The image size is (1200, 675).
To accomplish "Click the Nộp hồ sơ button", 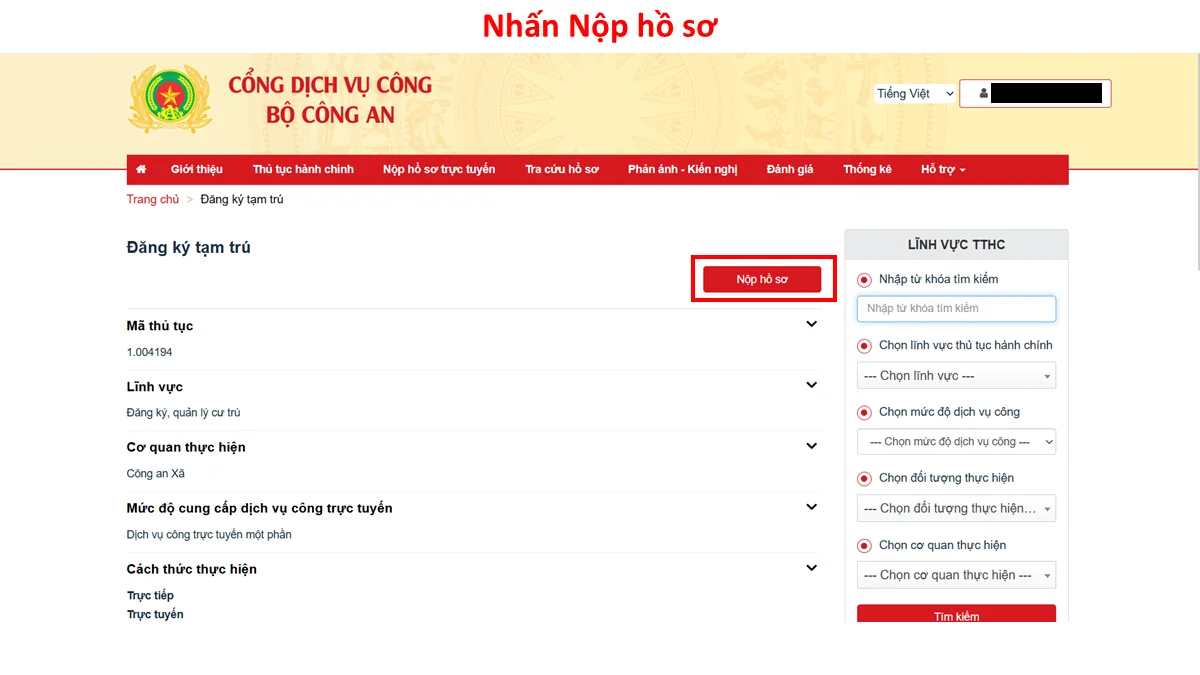I will click(x=762, y=279).
